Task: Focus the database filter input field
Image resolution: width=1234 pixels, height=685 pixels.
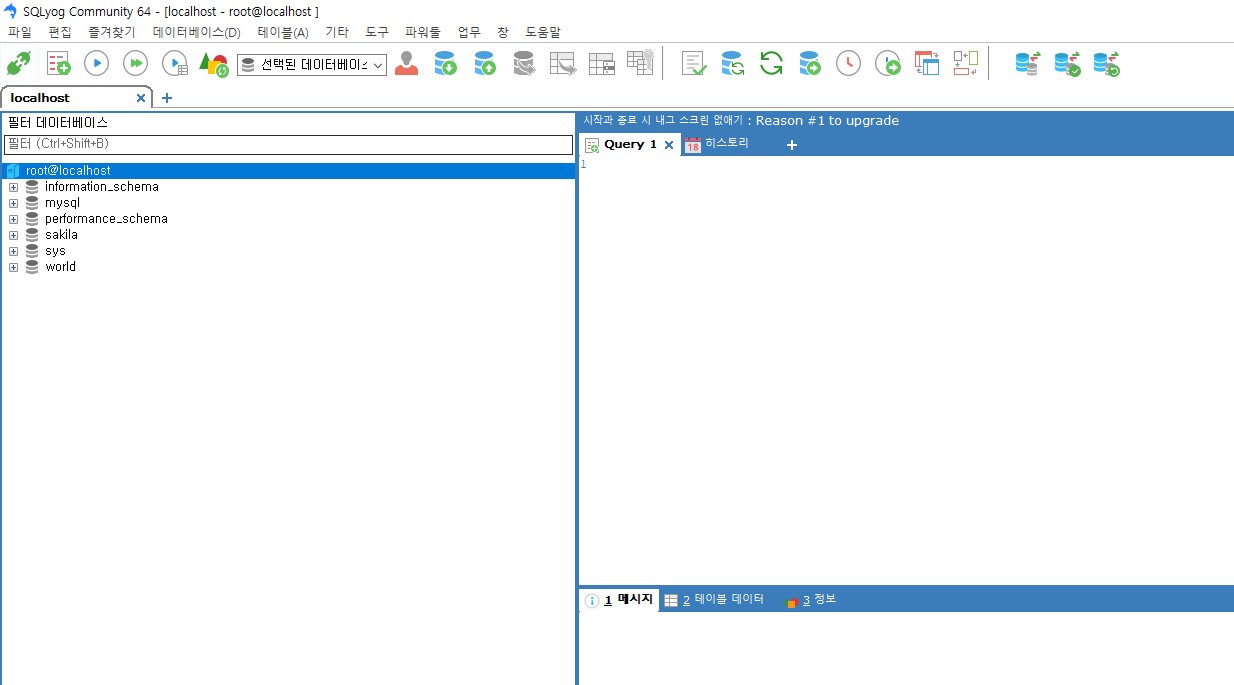Action: click(x=288, y=144)
